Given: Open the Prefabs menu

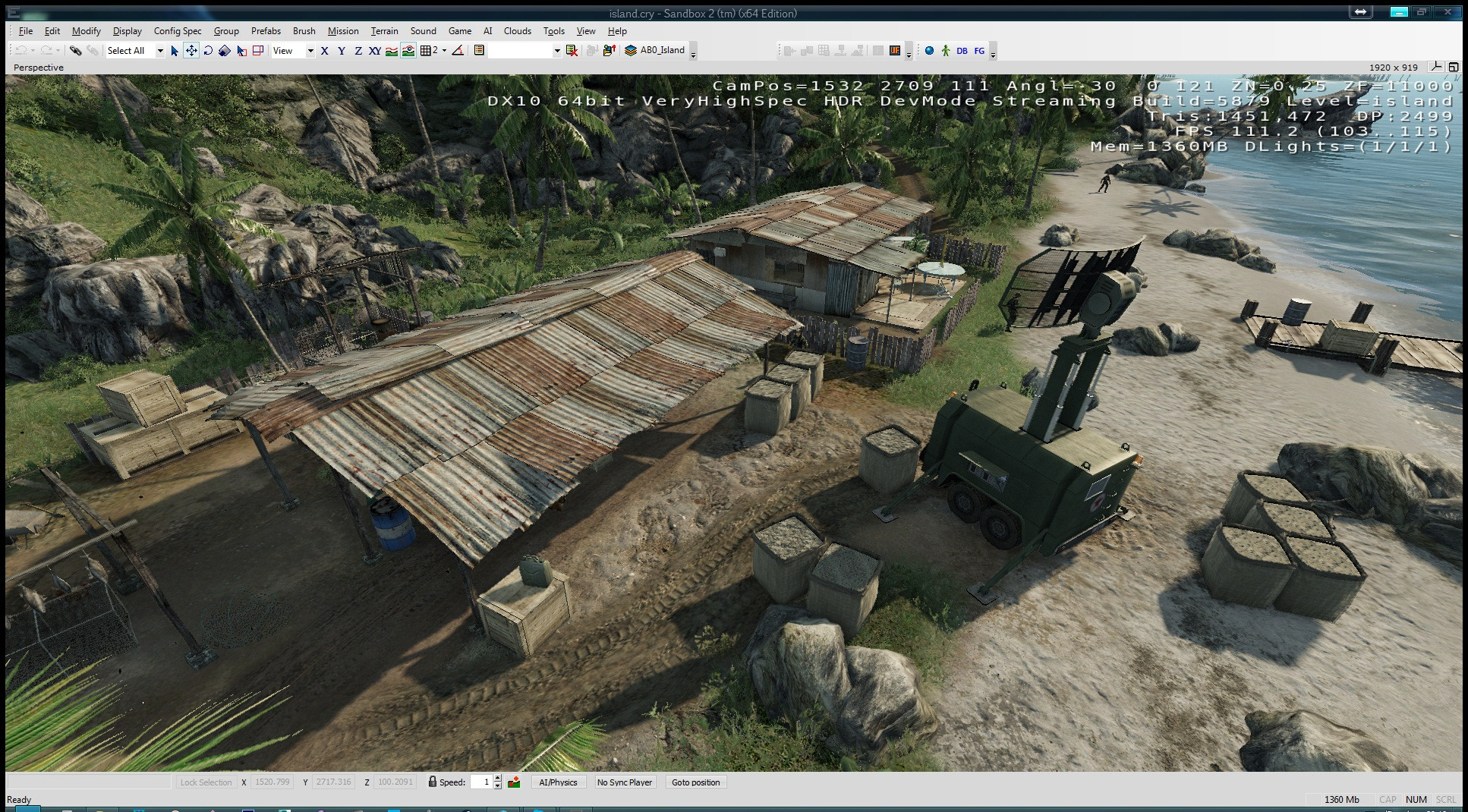Looking at the screenshot, I should [x=266, y=31].
